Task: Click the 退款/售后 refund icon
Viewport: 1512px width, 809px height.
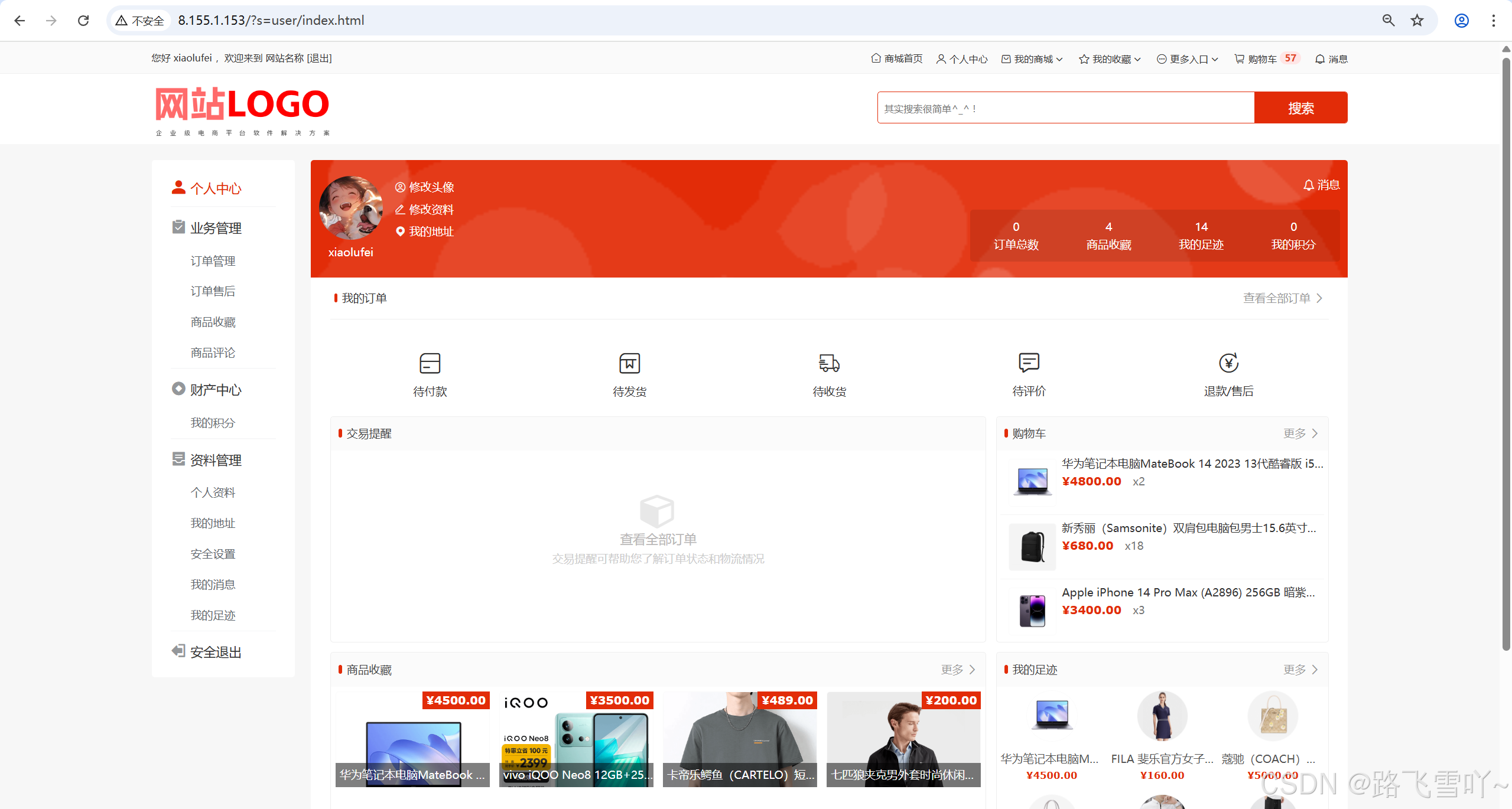Action: 1228,363
